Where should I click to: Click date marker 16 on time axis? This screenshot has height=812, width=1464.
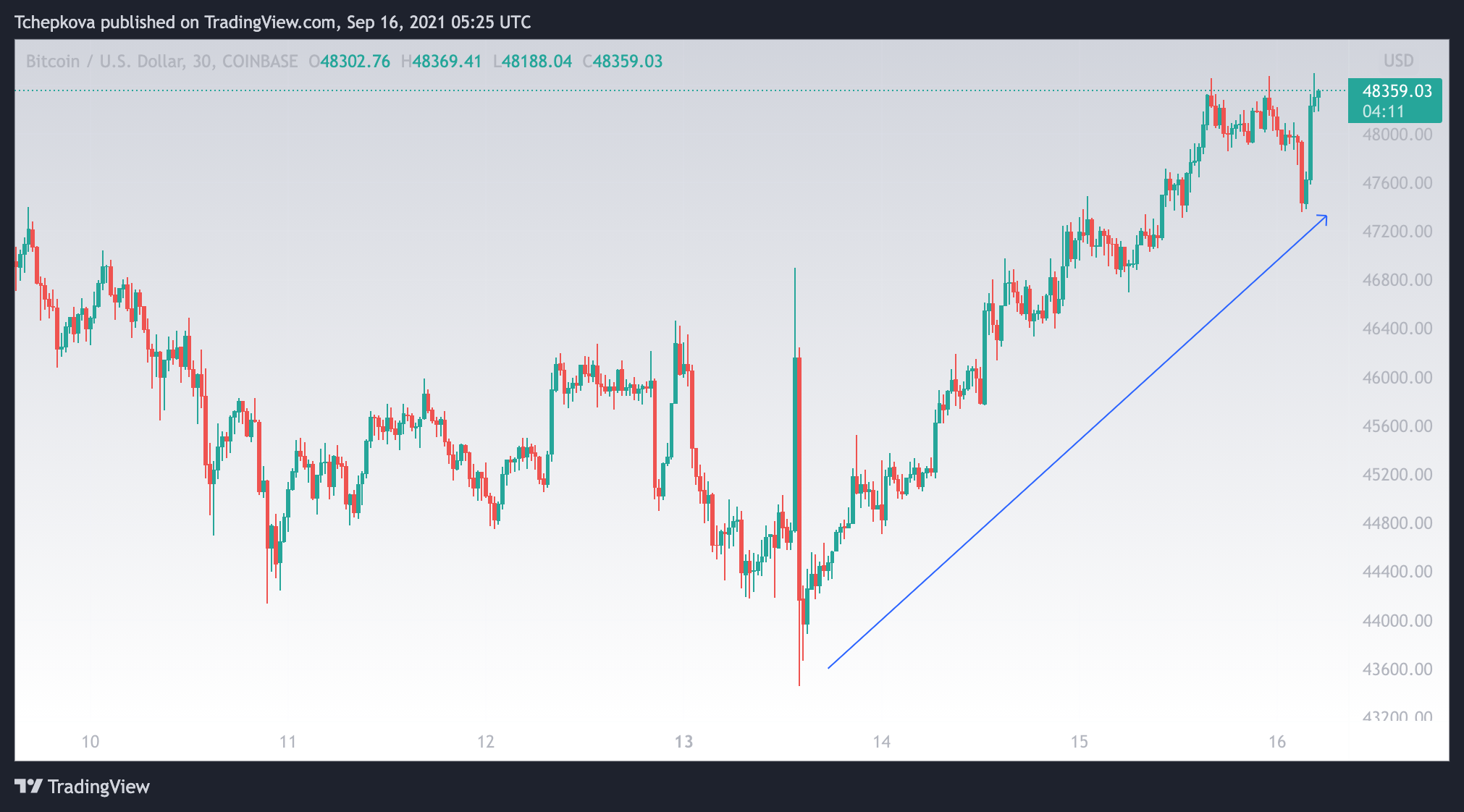(1277, 742)
